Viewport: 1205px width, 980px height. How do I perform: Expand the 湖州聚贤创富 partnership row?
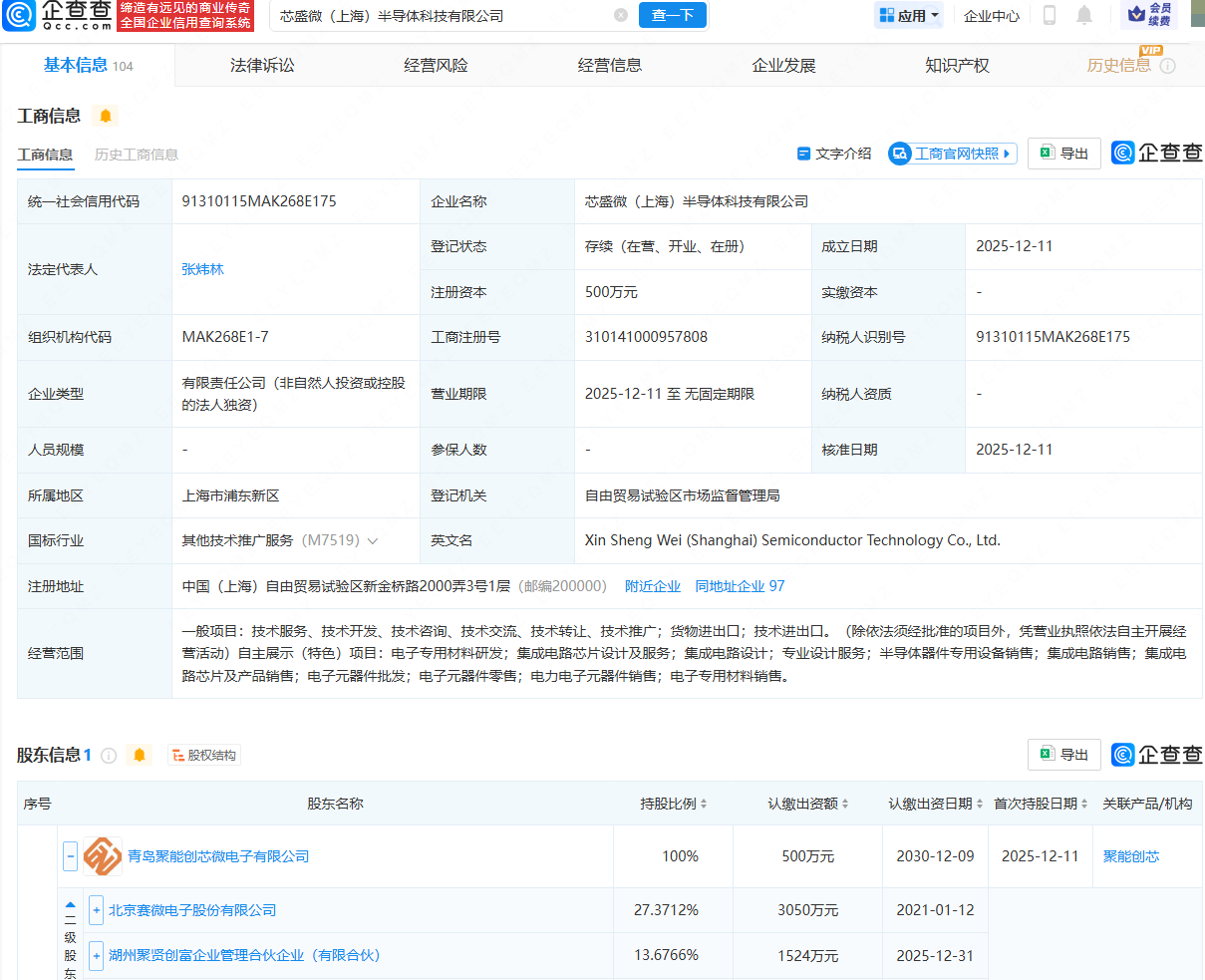coord(96,955)
